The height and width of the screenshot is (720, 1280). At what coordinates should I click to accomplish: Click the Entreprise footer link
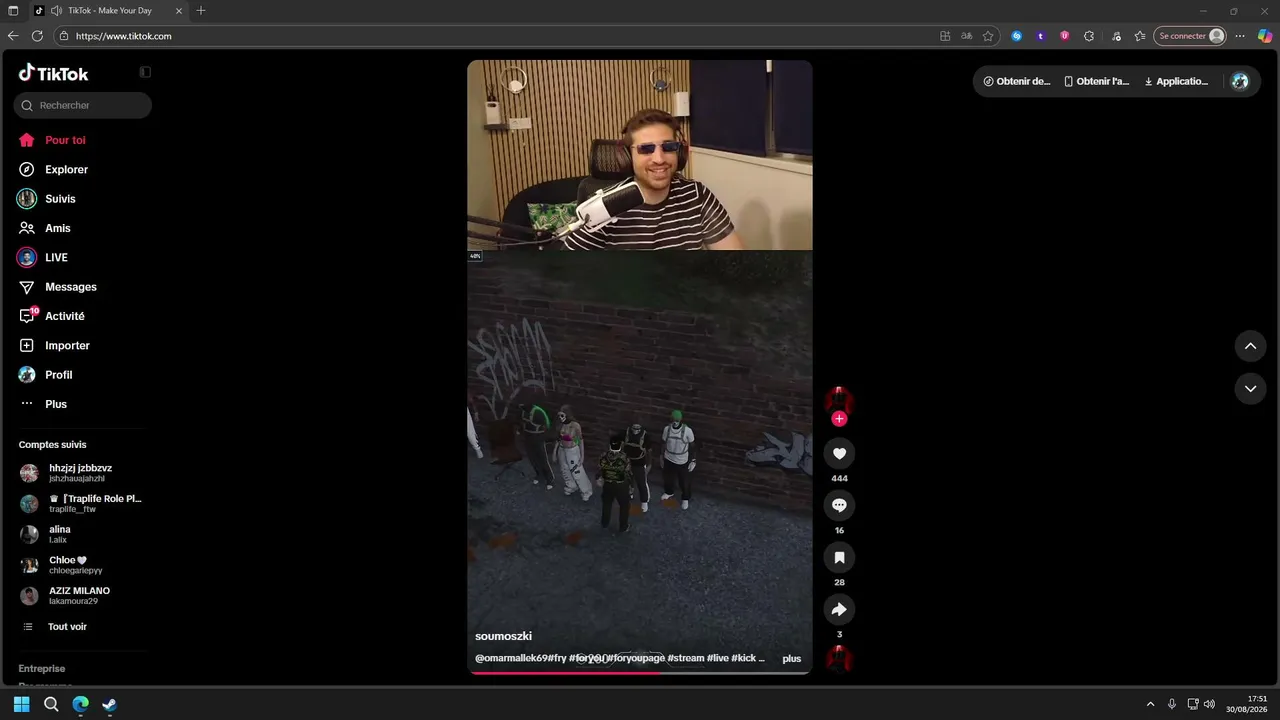[42, 669]
